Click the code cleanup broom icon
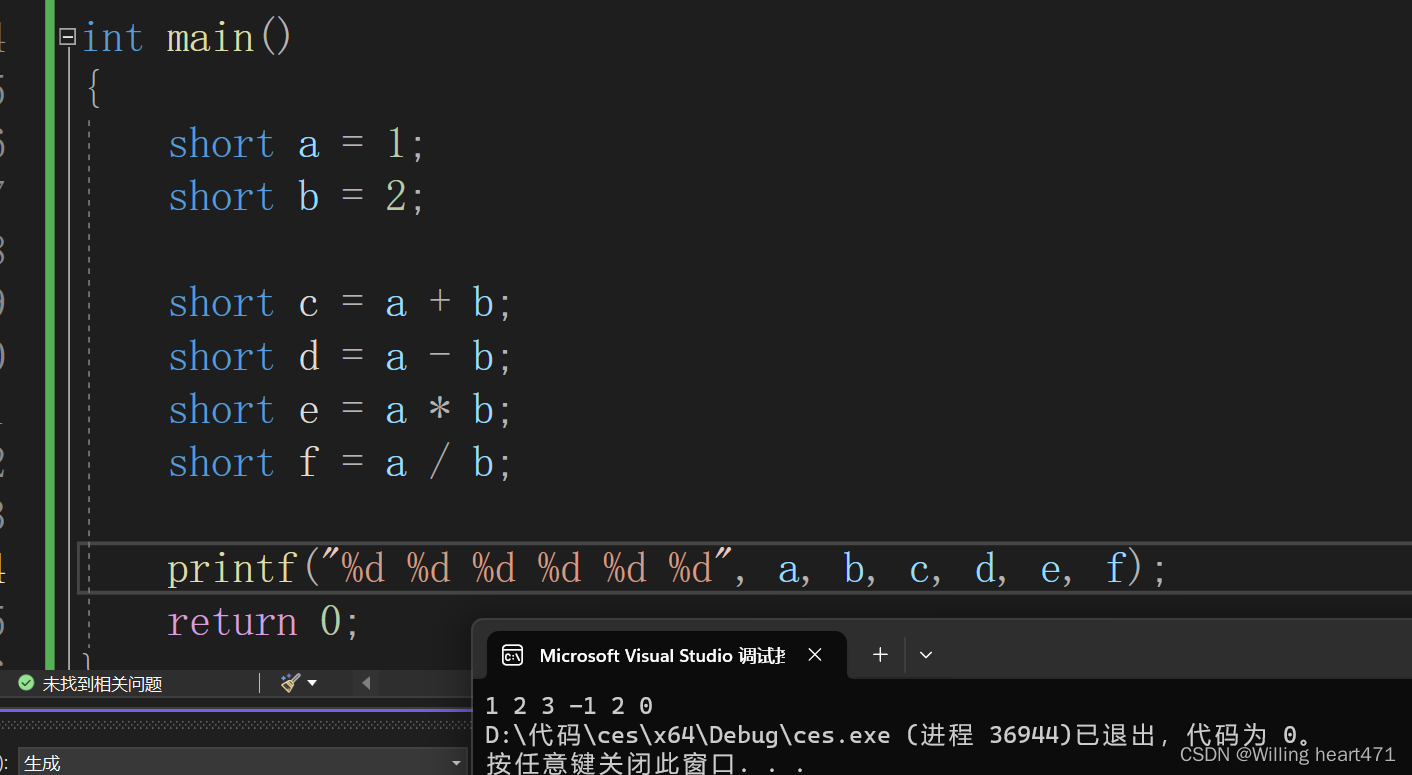1412x775 pixels. 289,682
